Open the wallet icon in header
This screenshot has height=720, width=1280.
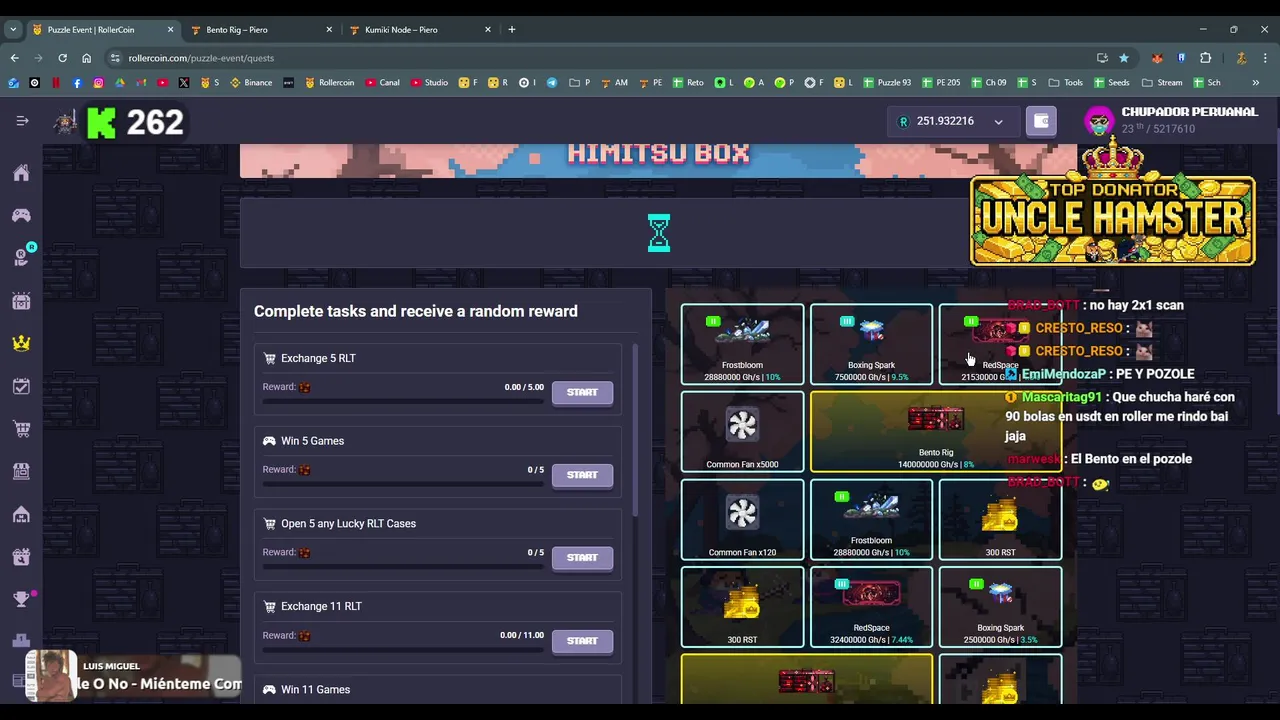coord(1041,121)
